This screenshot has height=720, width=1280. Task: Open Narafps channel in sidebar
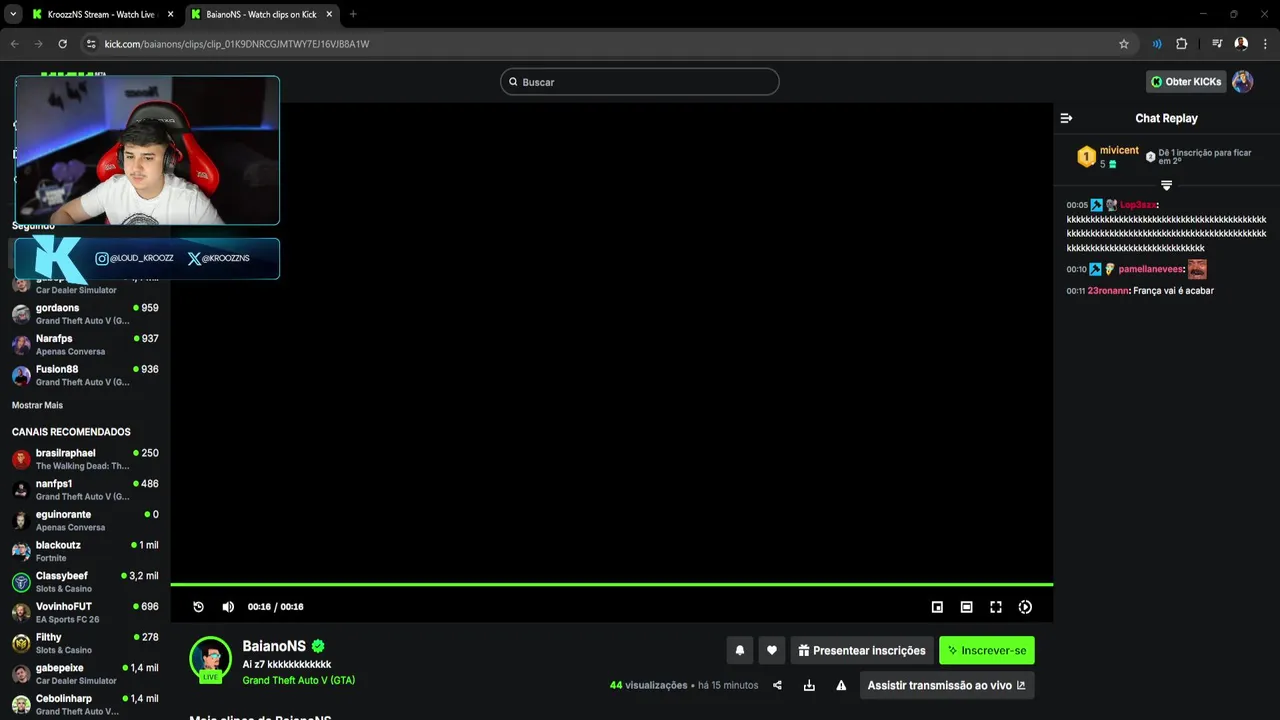tap(85, 345)
